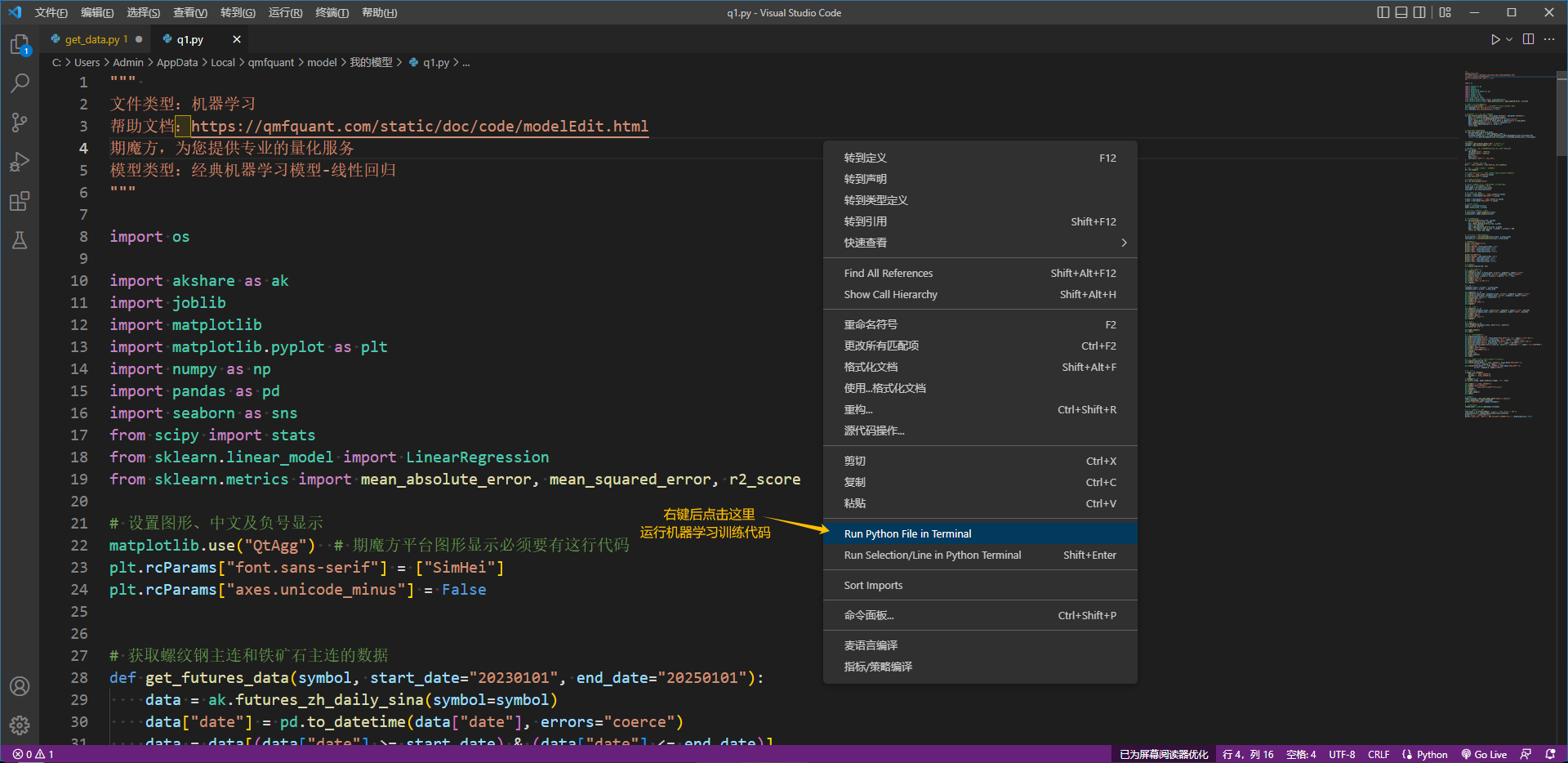Select 使用...格式化文档 entry
Screen dimensions: 1568x763
point(980,388)
